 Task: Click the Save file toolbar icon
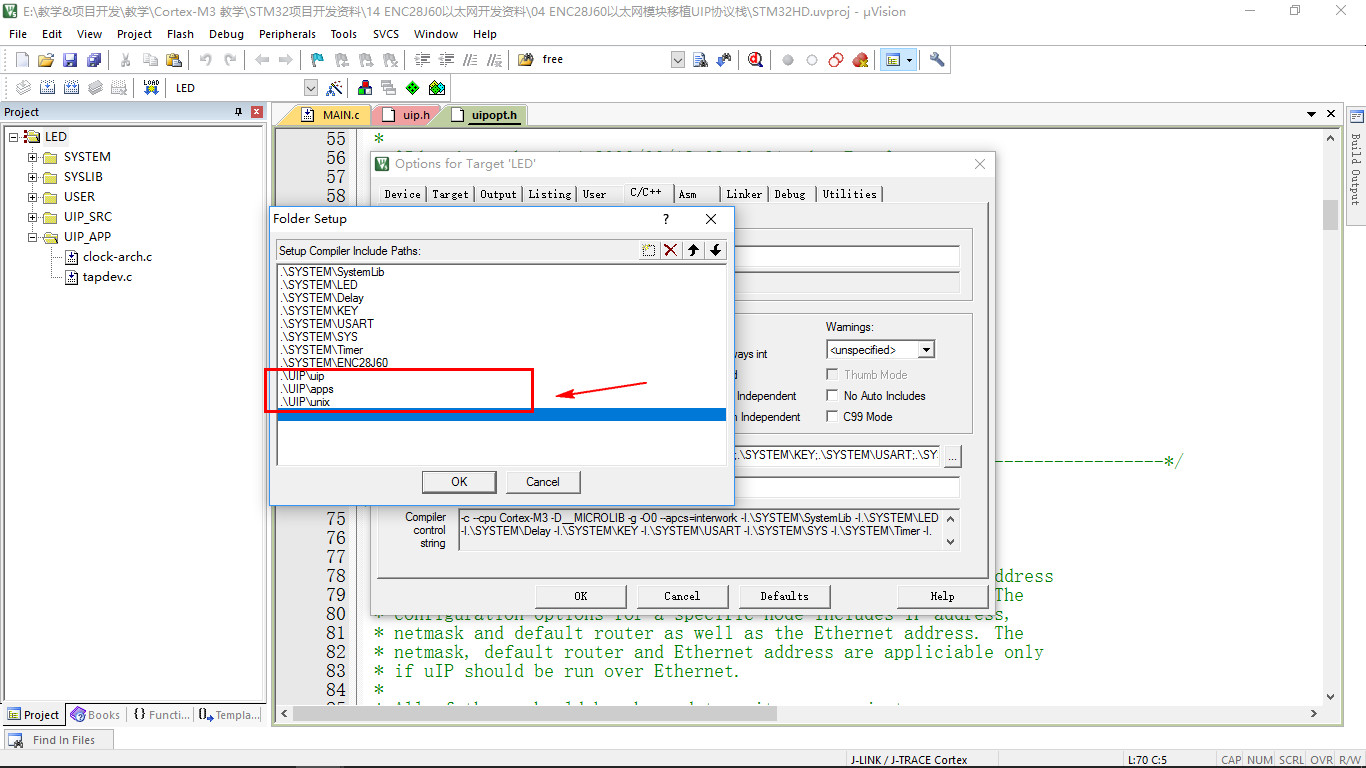tap(70, 60)
